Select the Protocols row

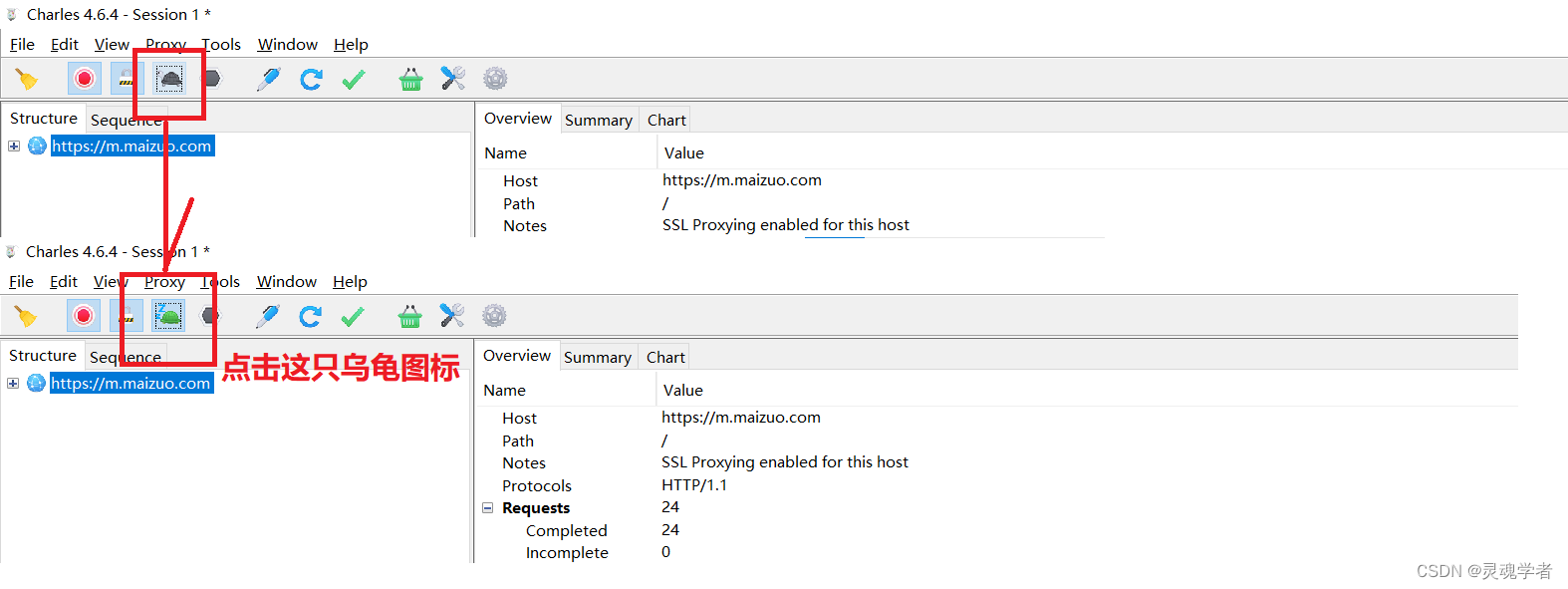click(537, 485)
